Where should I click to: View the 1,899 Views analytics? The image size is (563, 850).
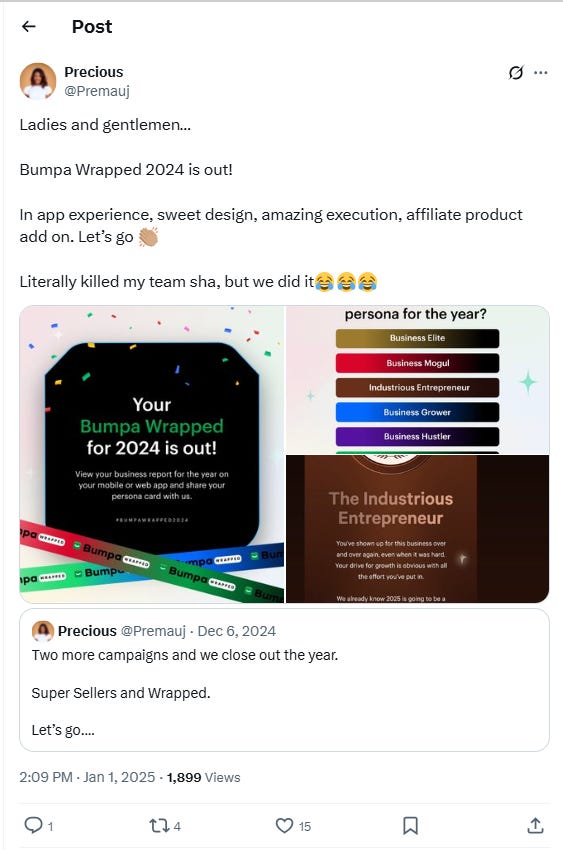204,777
